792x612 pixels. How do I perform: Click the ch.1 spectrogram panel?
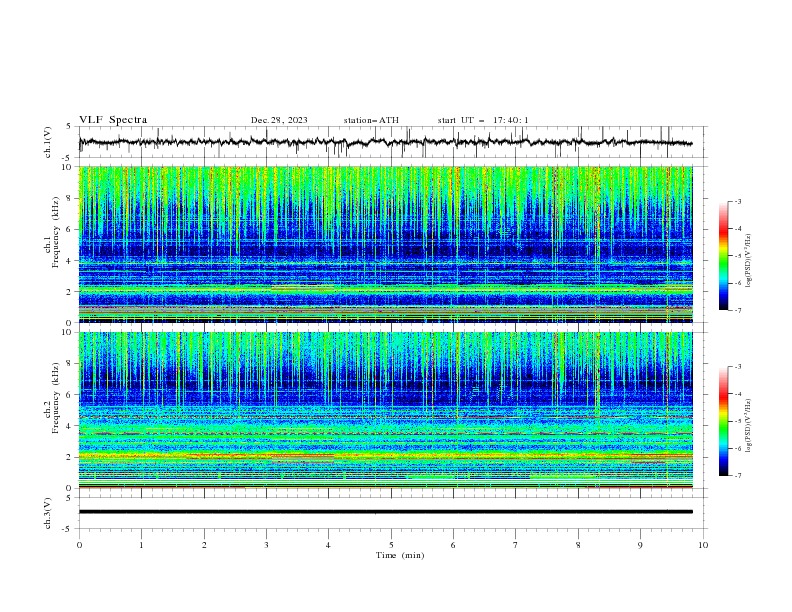[x=386, y=244]
